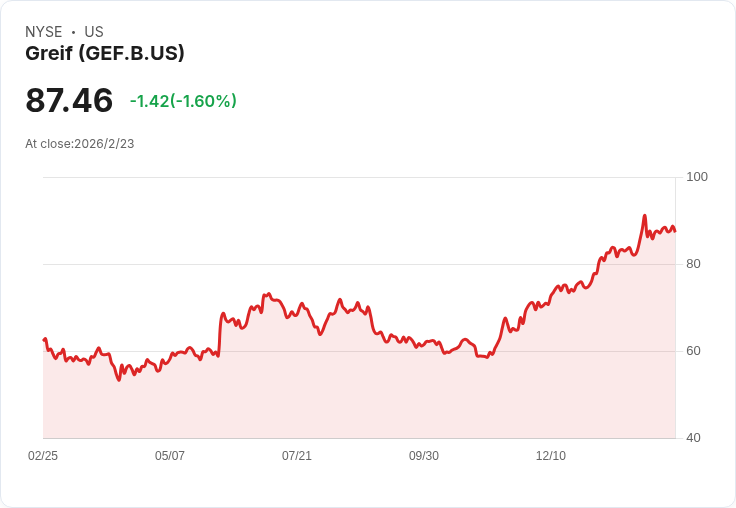Image resolution: width=736 pixels, height=508 pixels.
Task: Click the rightmost end of the price line
Action: (x=675, y=231)
